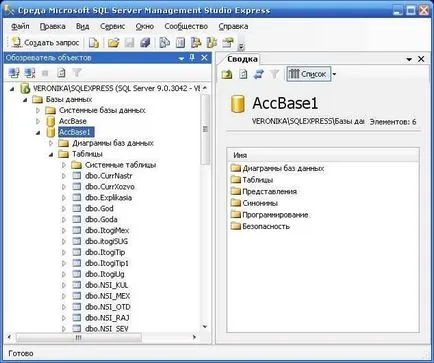434x363 pixels.
Task: Open the Список view dropdown arrow
Action: point(334,74)
